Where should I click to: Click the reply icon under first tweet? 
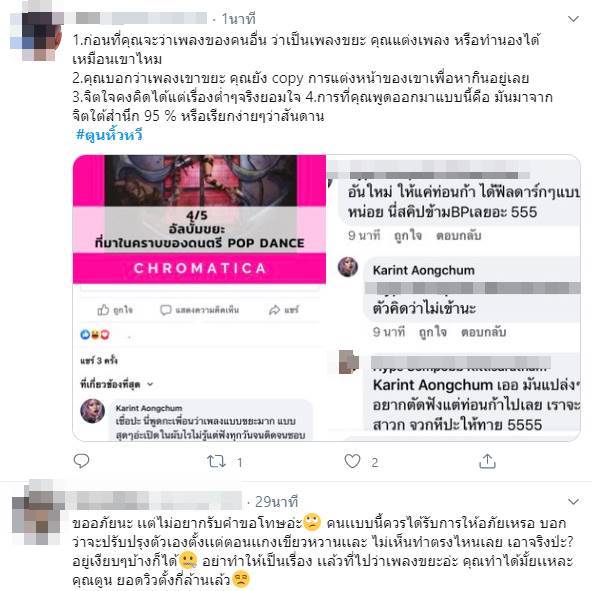81,461
